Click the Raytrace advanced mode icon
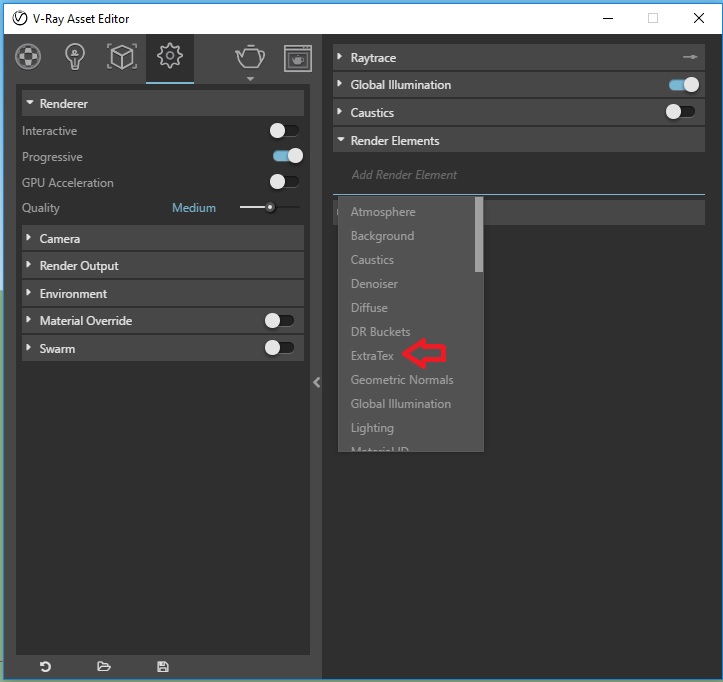Screen dimensions: 723x682 (690, 57)
